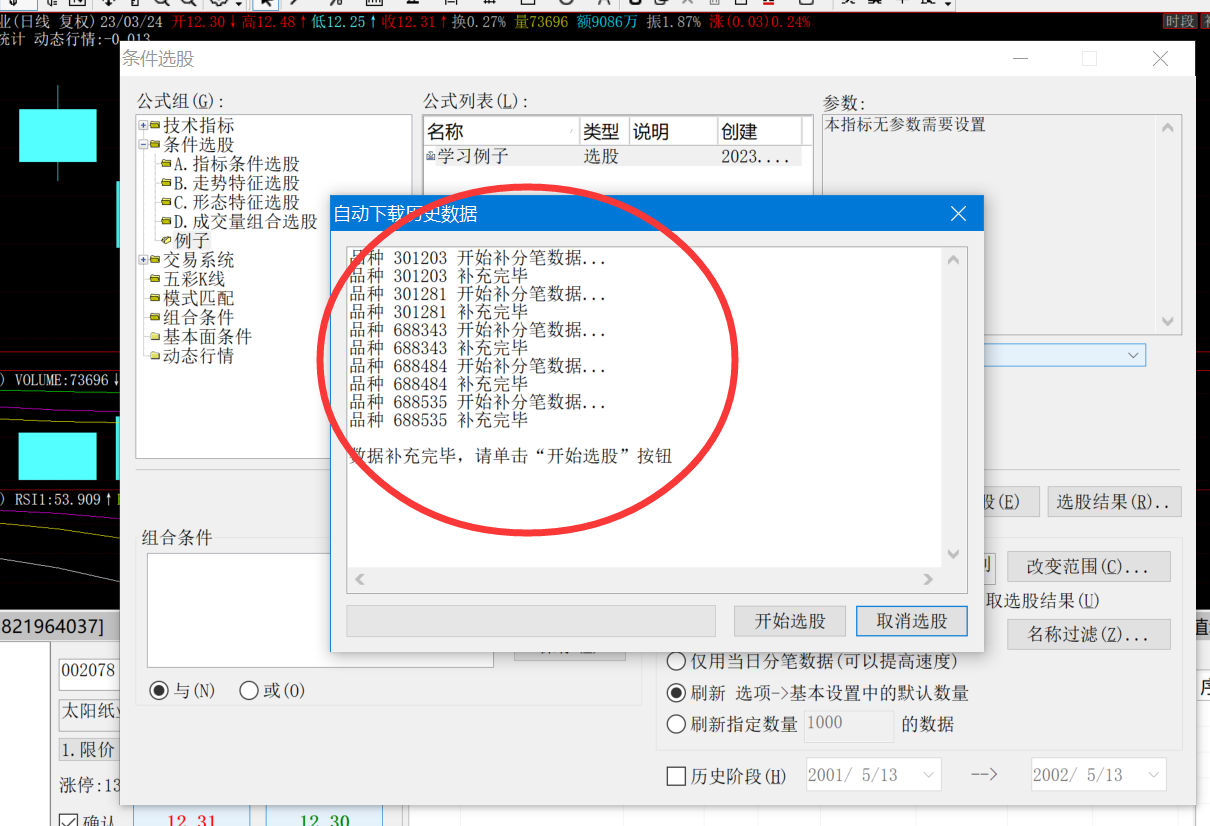Sort formula list by 说明 column
1210x826 pixels.
pos(673,132)
